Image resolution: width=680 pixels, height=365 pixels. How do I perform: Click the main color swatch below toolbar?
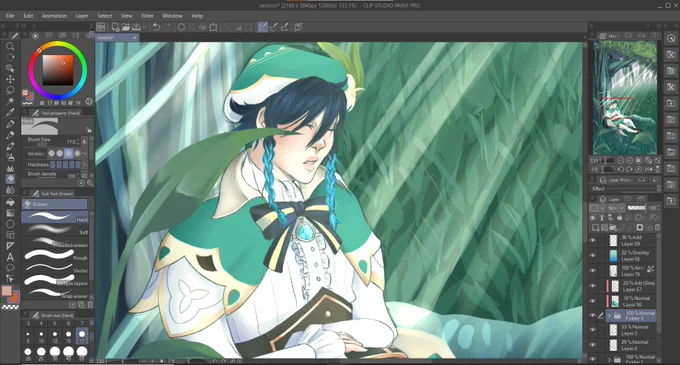[6, 291]
